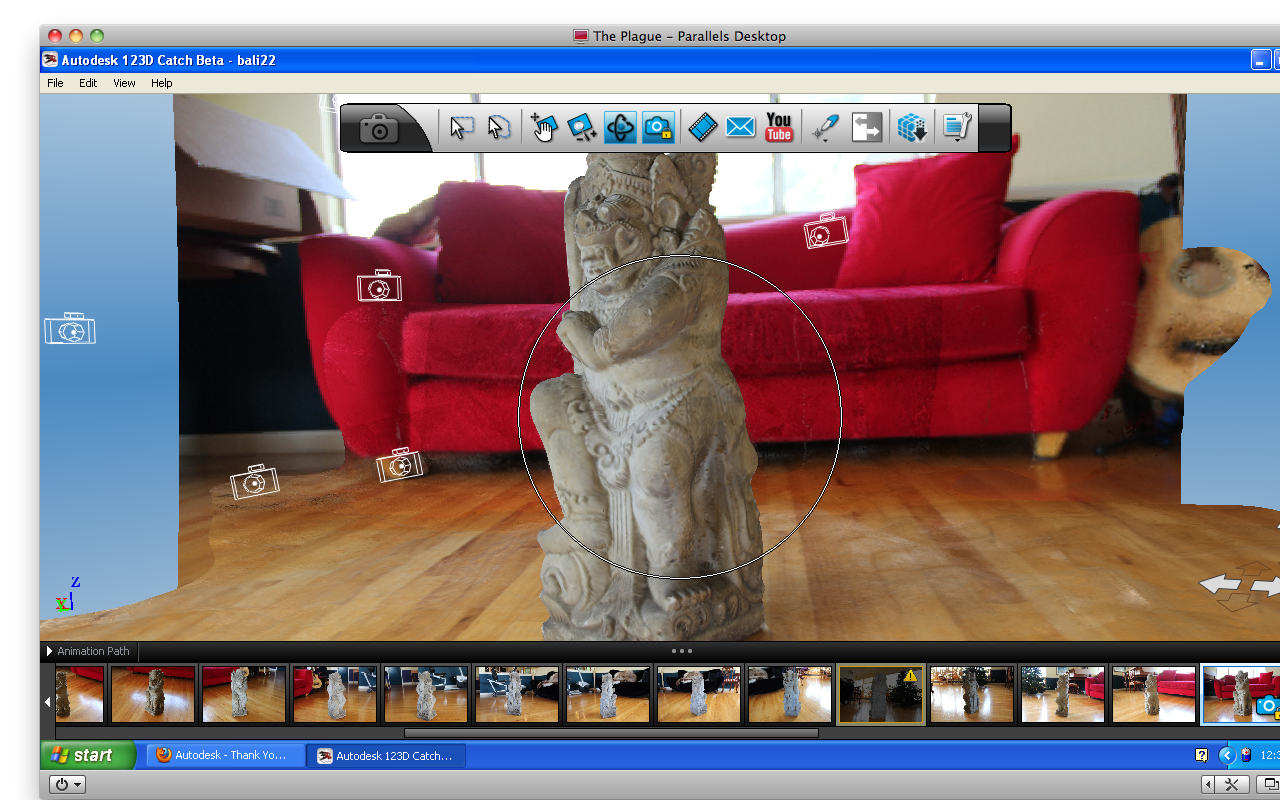The image size is (1280, 800).
Task: Open the reference point pen tool dropdown
Action: pyautogui.click(x=825, y=128)
